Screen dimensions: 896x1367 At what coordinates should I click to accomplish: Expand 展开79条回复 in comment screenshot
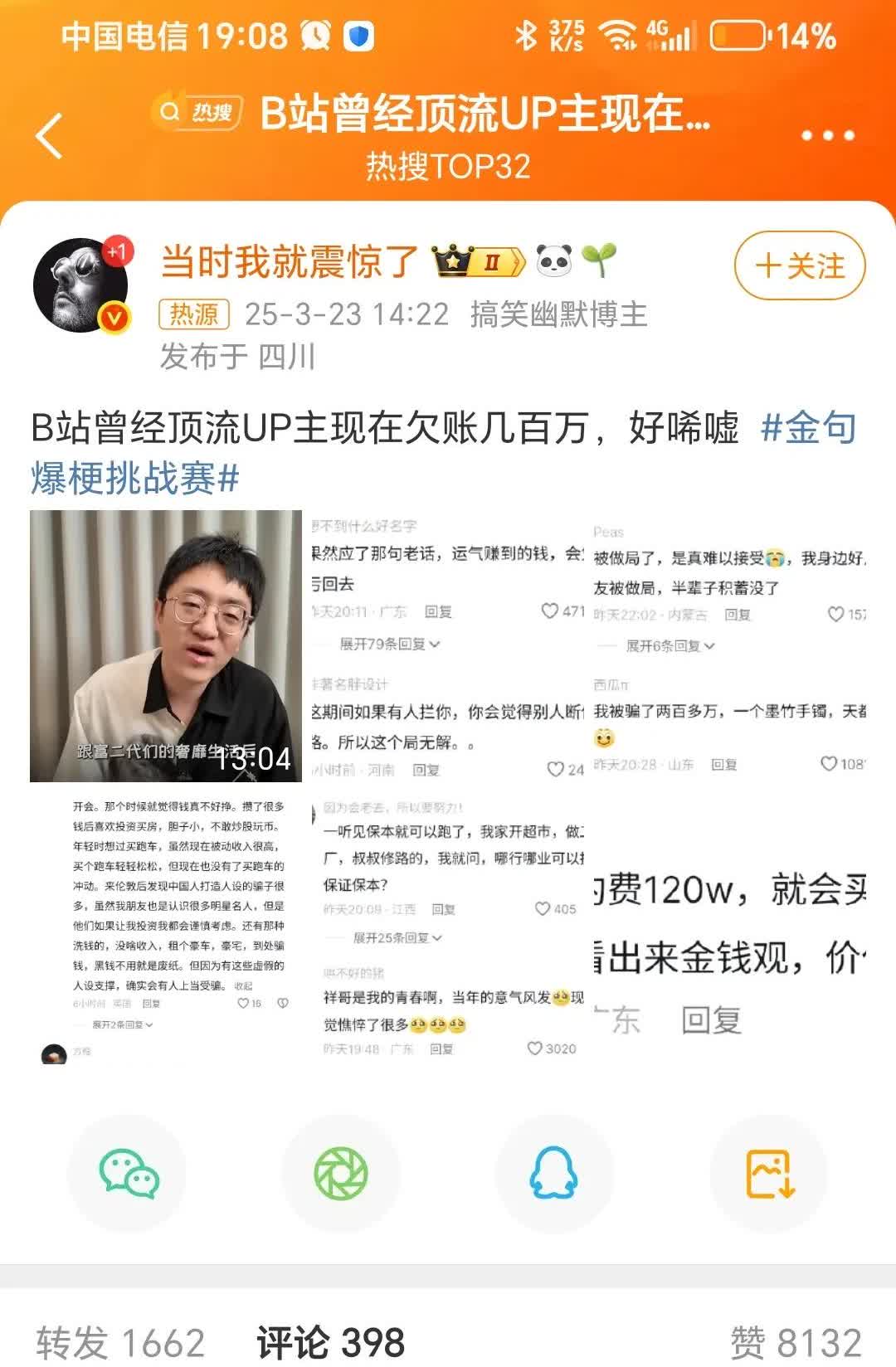(x=389, y=644)
